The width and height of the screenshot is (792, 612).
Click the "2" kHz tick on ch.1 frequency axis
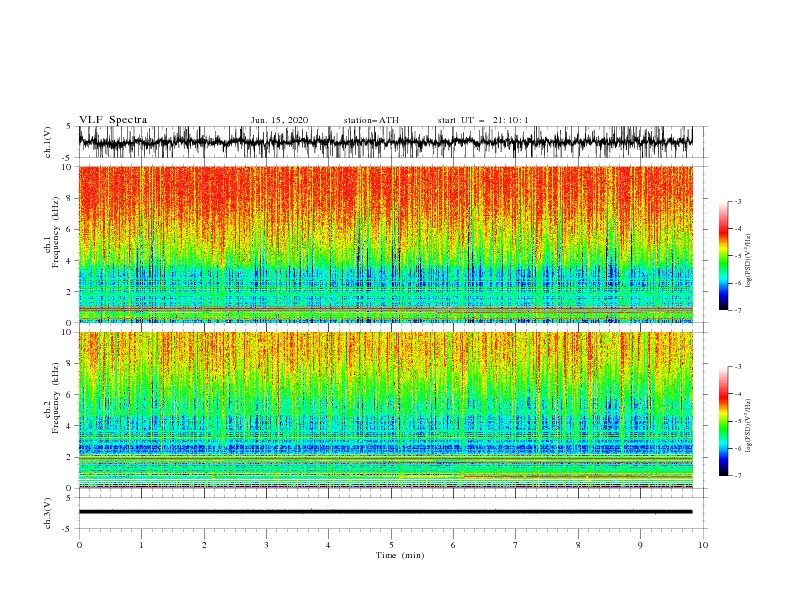[x=70, y=292]
